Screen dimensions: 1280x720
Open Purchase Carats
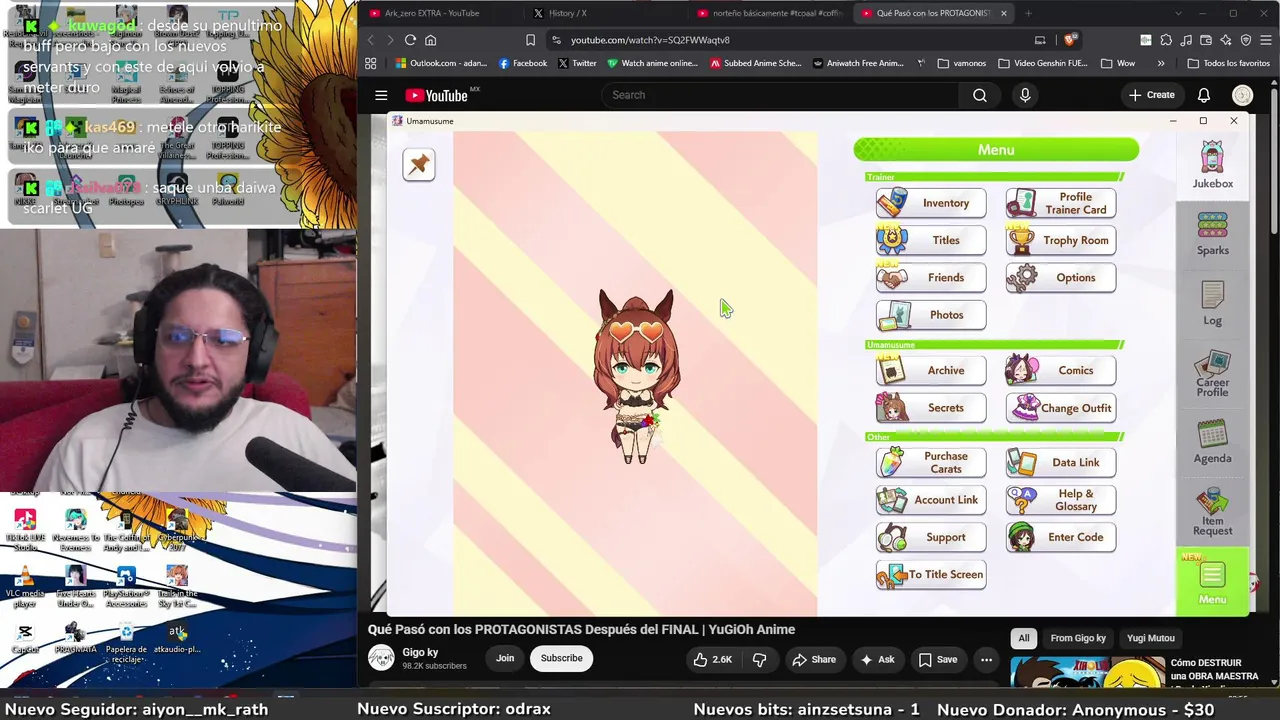(x=931, y=462)
